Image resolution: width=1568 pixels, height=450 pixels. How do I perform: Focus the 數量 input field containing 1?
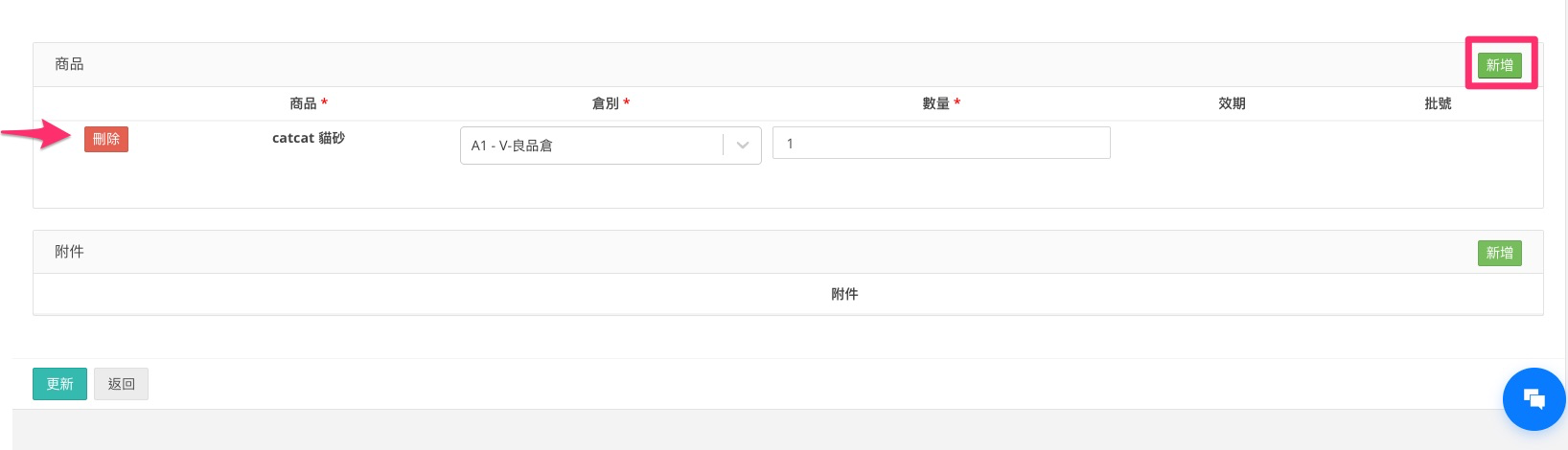tap(940, 144)
